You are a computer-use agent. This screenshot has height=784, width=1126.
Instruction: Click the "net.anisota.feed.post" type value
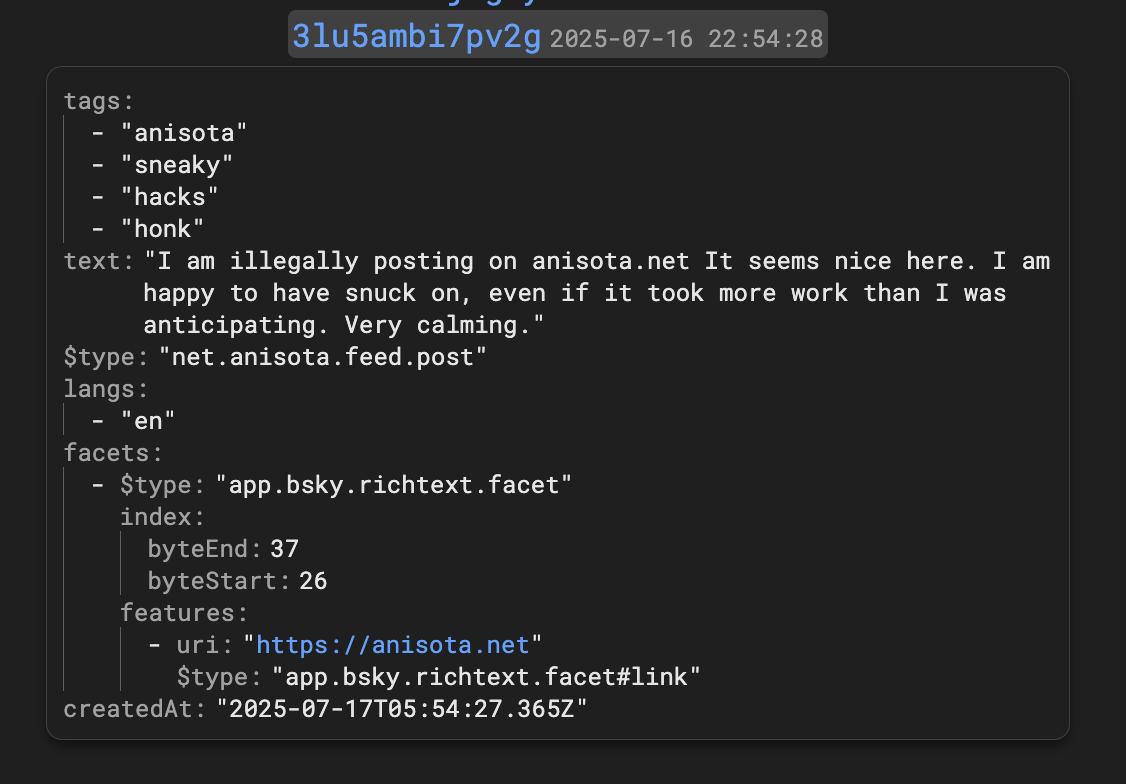(322, 357)
